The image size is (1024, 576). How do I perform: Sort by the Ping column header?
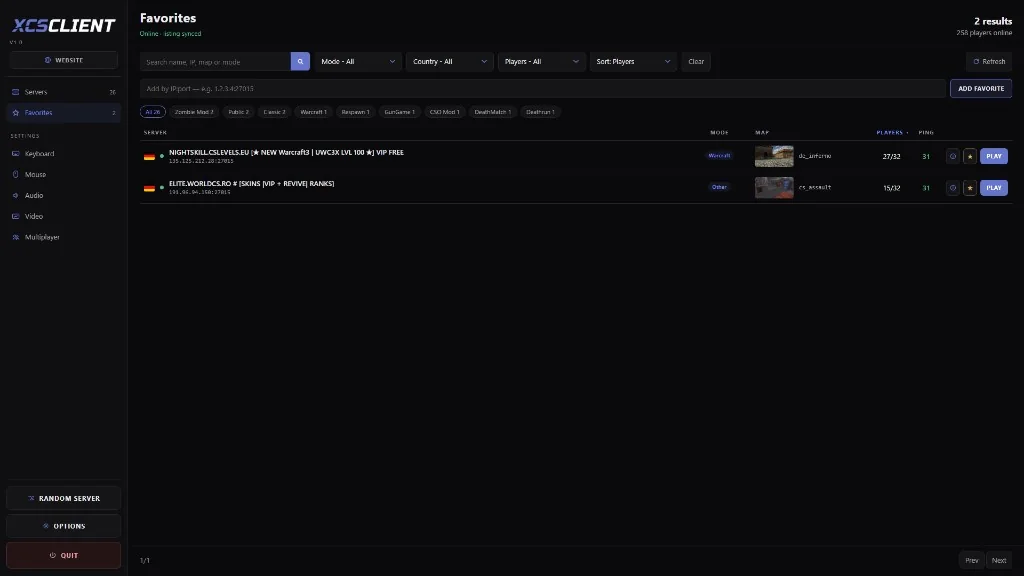[x=926, y=133]
